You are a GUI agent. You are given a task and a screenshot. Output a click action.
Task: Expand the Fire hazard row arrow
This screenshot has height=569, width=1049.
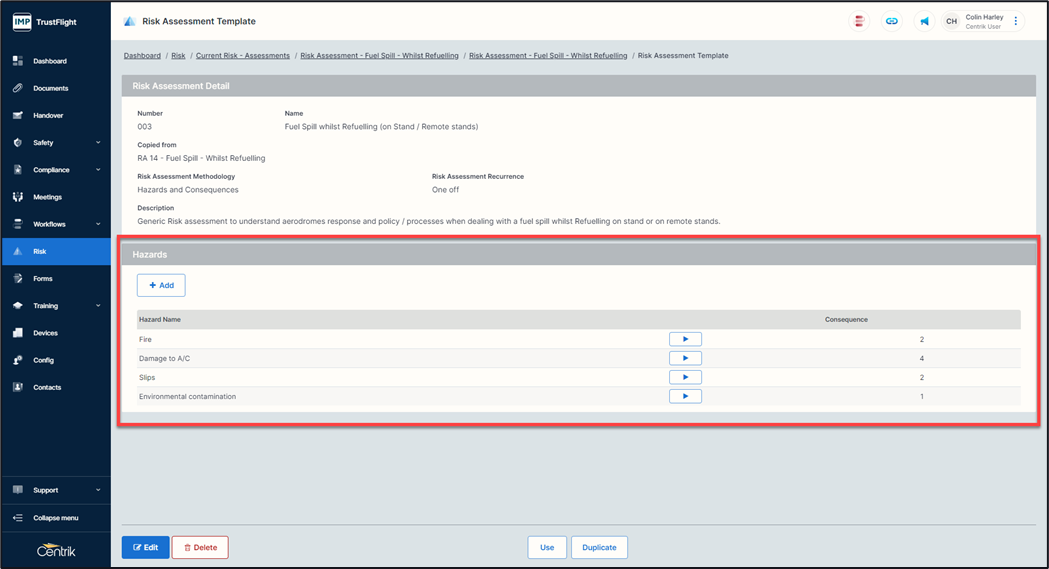tap(685, 339)
